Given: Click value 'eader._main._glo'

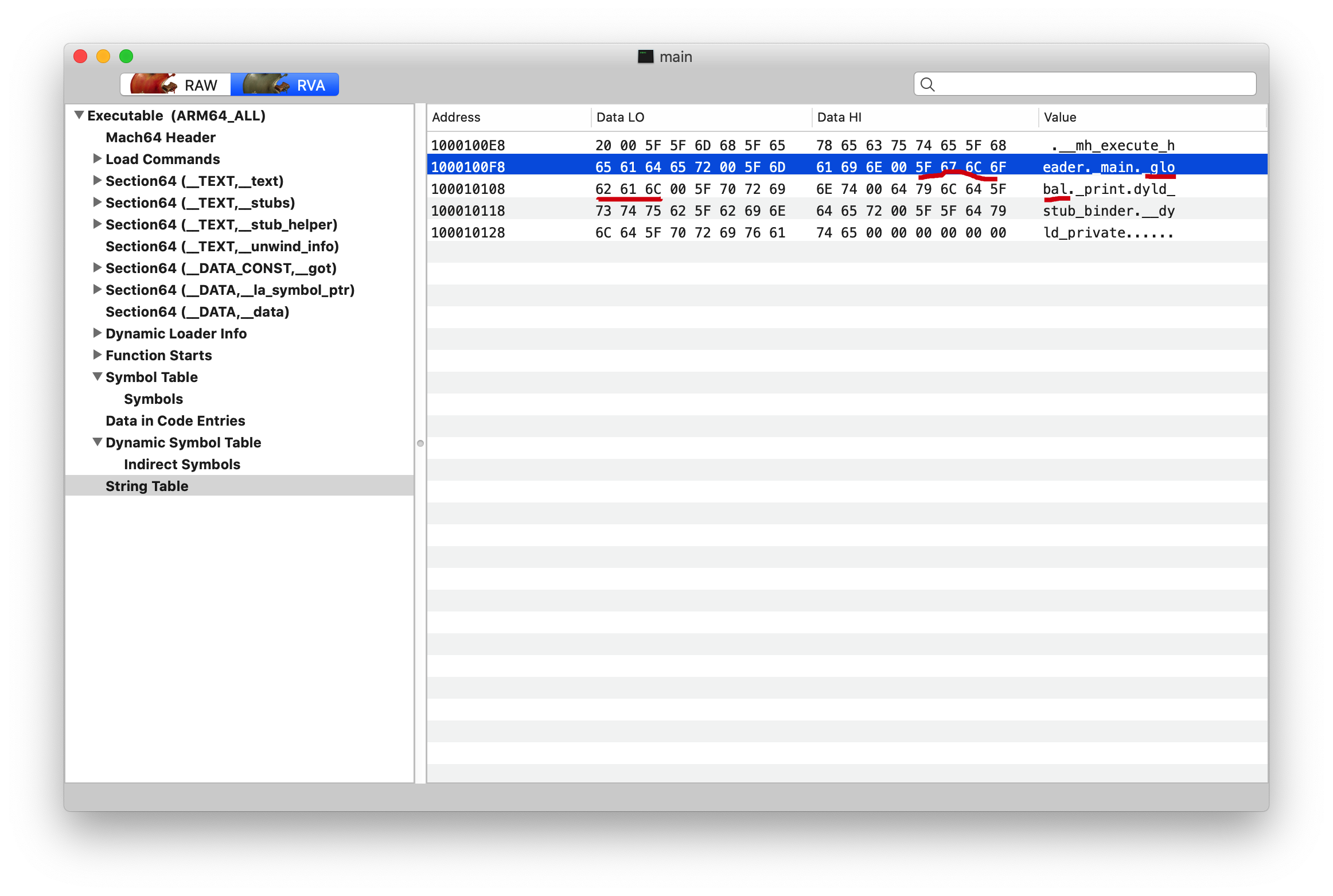Looking at the screenshot, I should 1109,167.
